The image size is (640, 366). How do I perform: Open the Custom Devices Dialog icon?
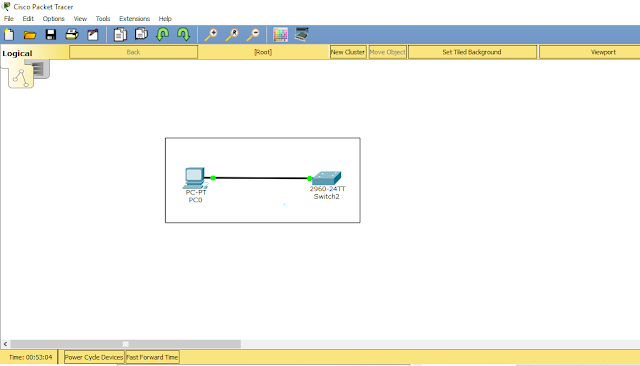click(302, 34)
